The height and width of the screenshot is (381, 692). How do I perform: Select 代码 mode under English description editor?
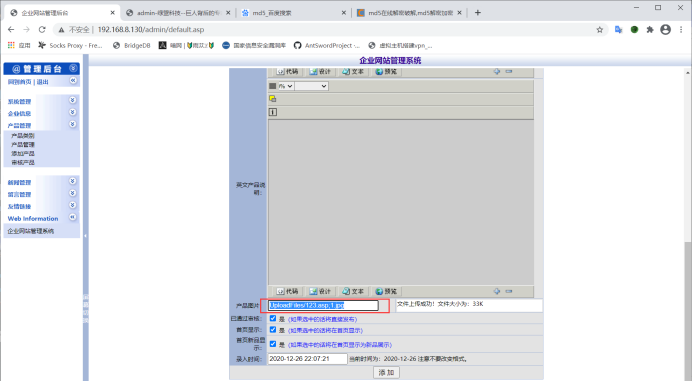[x=287, y=291]
